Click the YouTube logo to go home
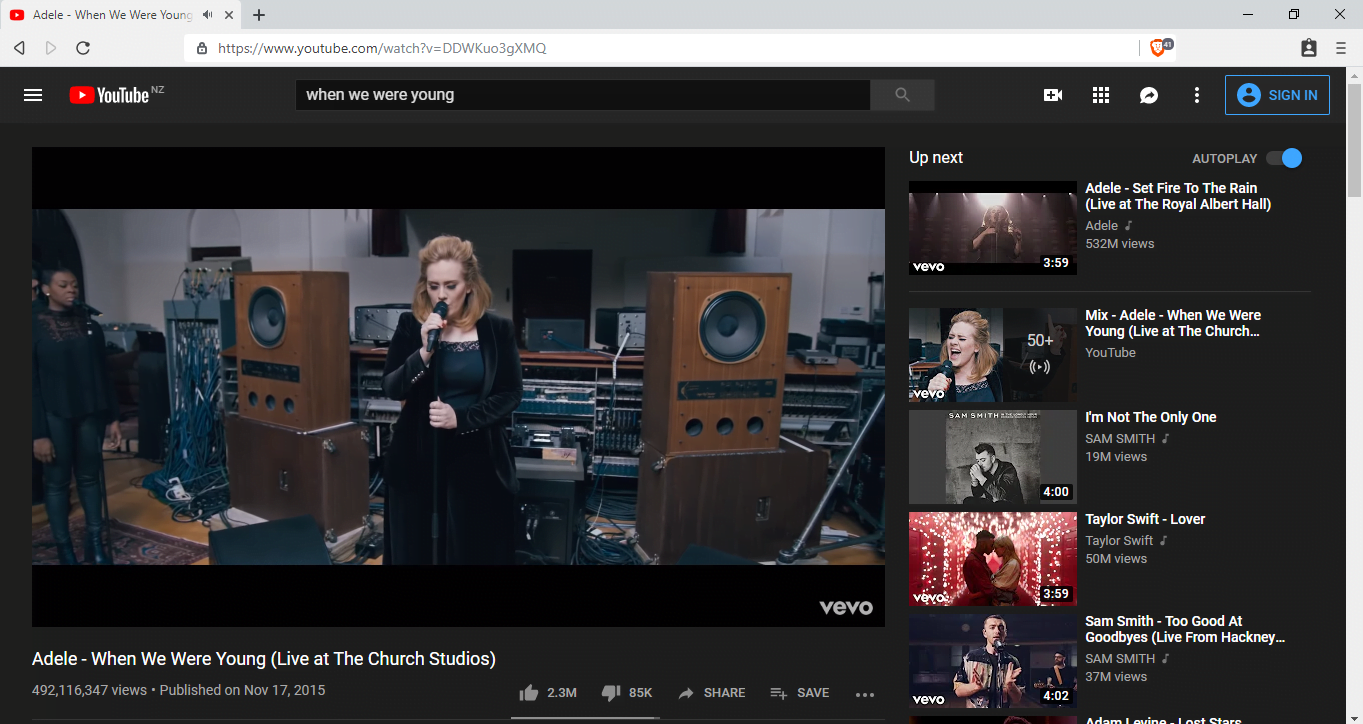This screenshot has height=724, width=1363. tap(110, 95)
